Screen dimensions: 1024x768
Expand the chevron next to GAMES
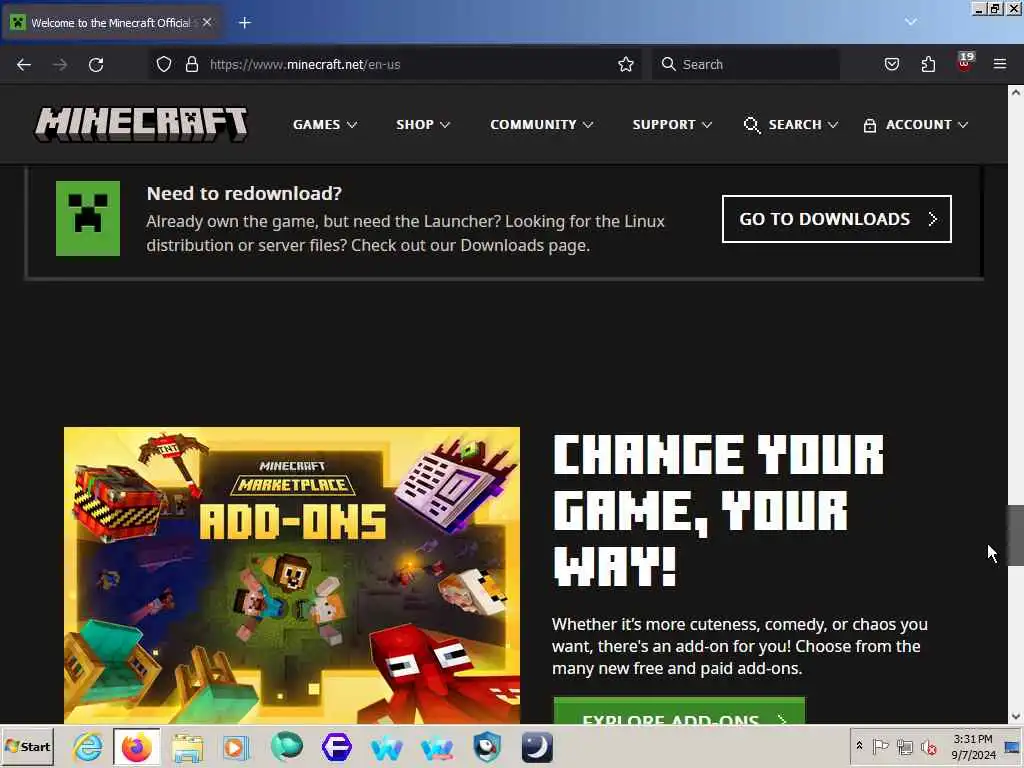click(x=352, y=125)
